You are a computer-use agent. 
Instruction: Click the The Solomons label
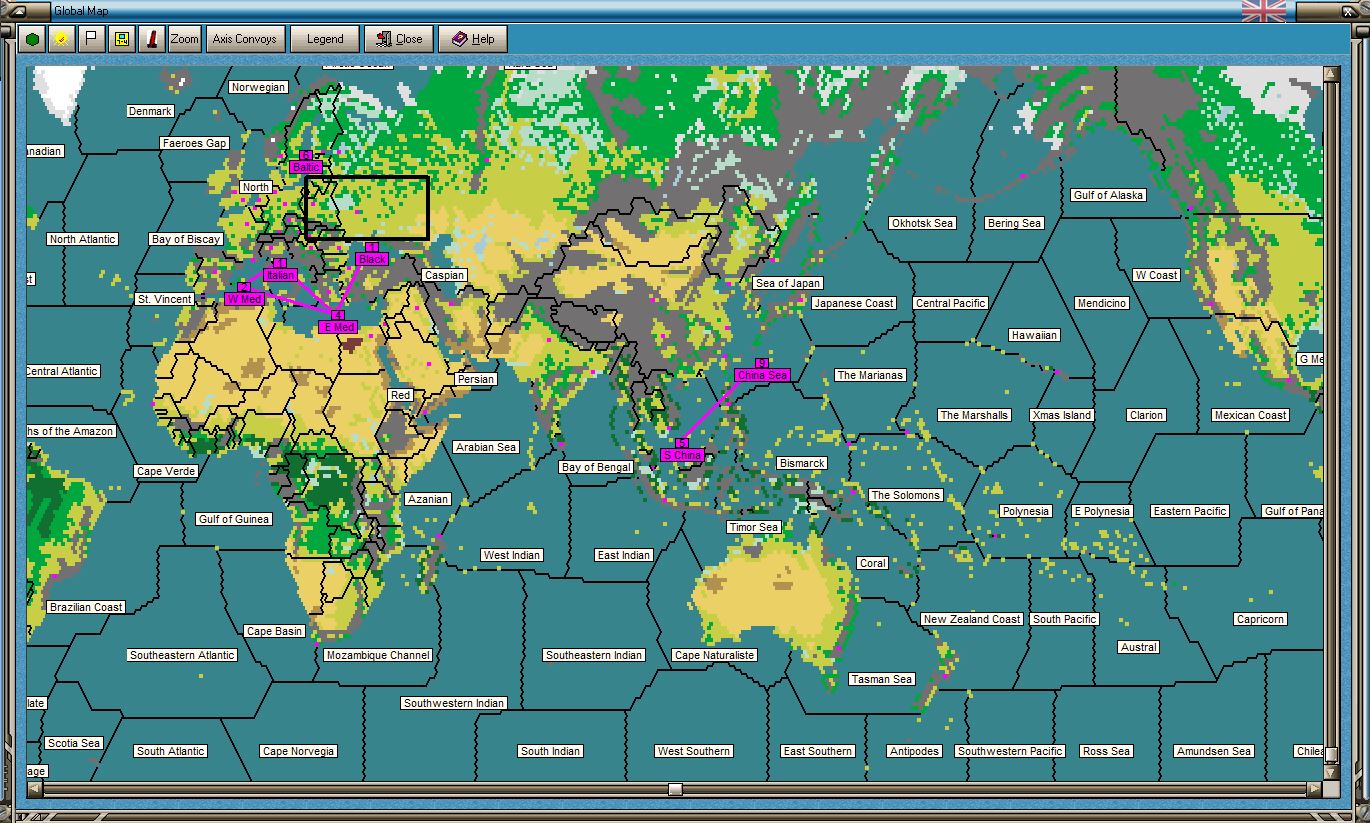905,495
